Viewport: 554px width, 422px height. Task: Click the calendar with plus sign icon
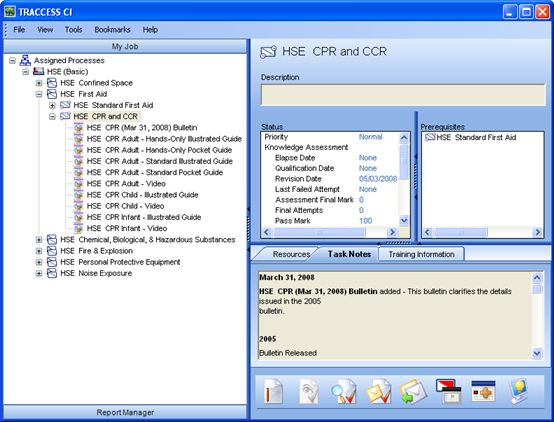point(483,391)
